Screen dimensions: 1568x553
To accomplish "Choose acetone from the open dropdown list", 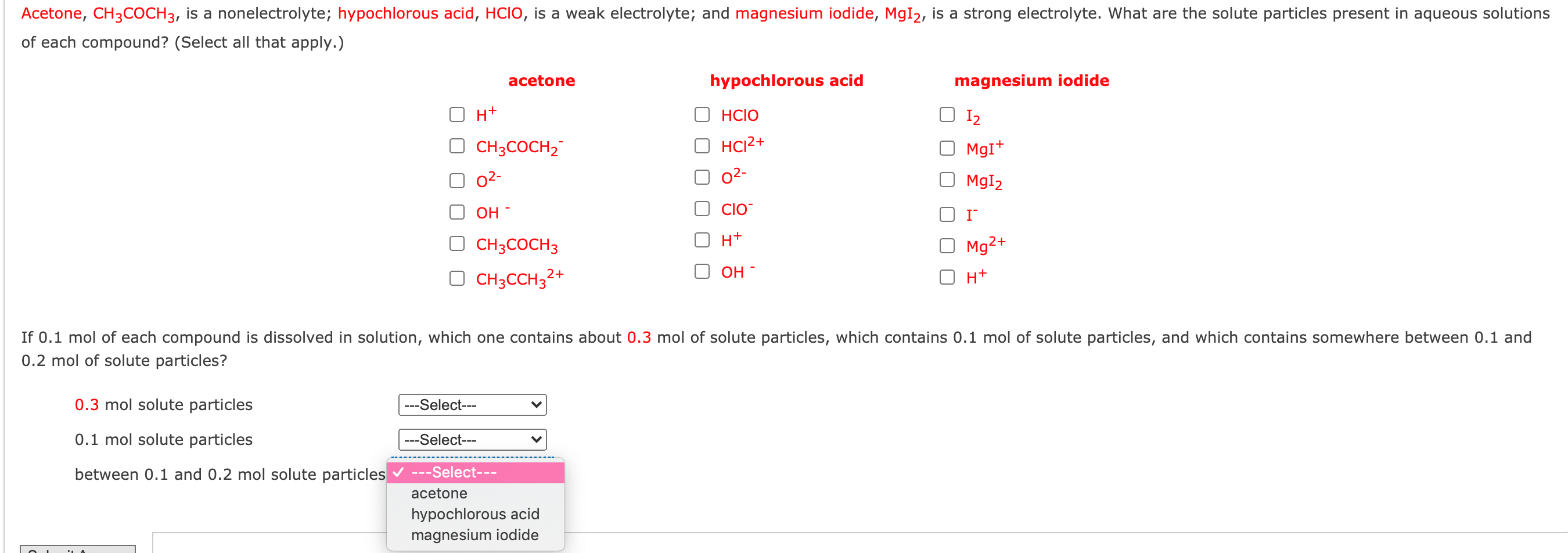I will tap(438, 493).
